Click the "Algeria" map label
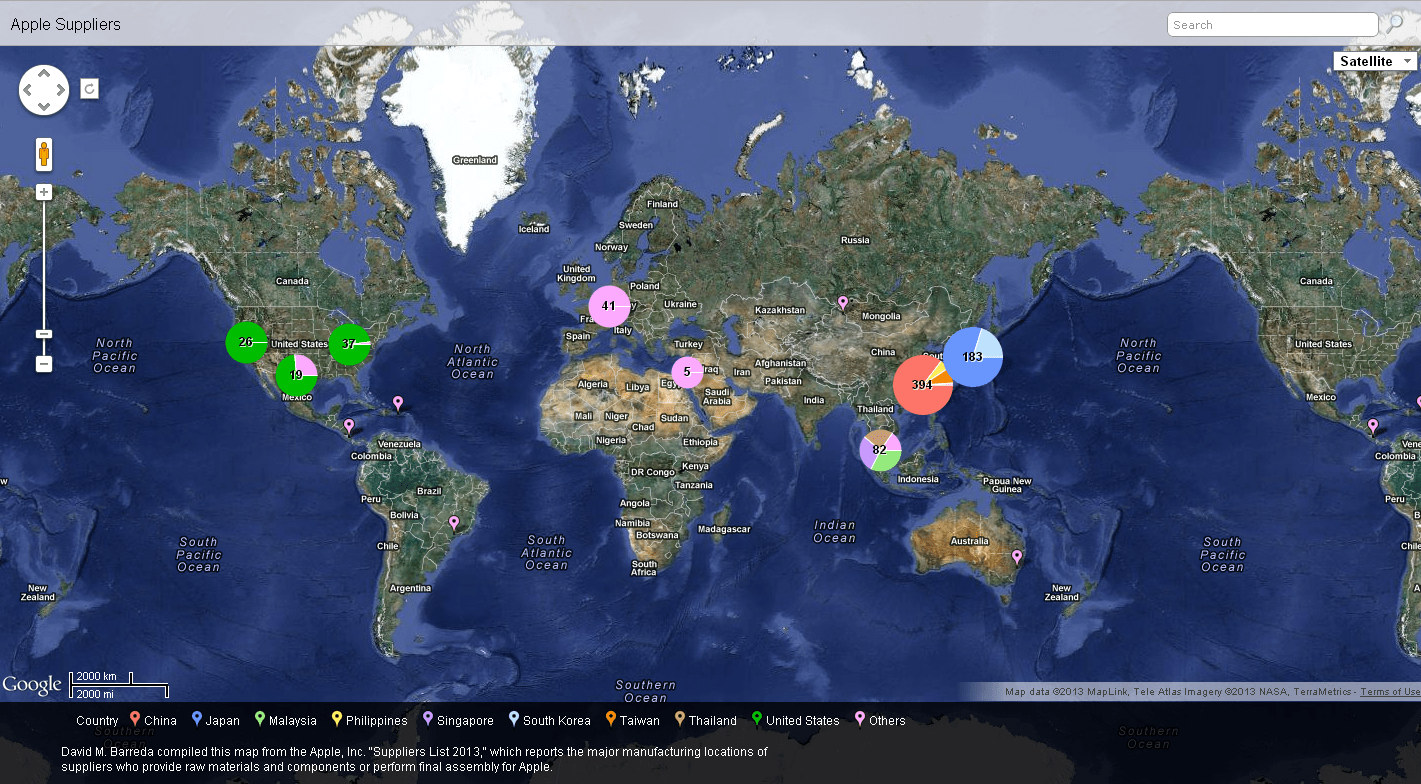 pos(595,385)
